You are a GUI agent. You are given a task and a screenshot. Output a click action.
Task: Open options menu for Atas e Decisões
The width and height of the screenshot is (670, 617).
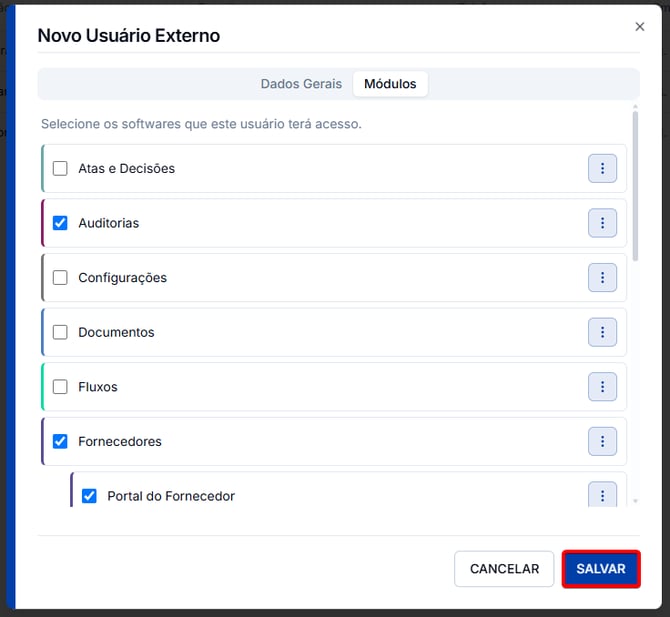click(x=602, y=168)
